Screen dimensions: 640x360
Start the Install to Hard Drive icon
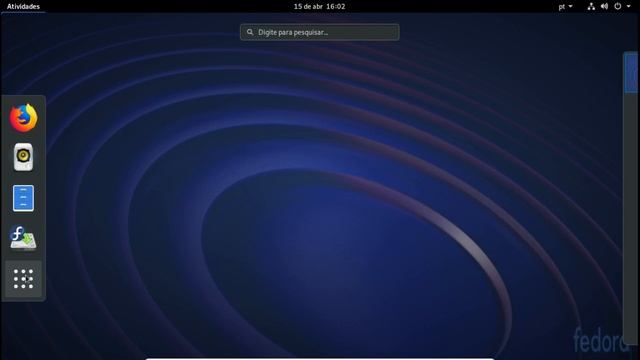click(23, 238)
